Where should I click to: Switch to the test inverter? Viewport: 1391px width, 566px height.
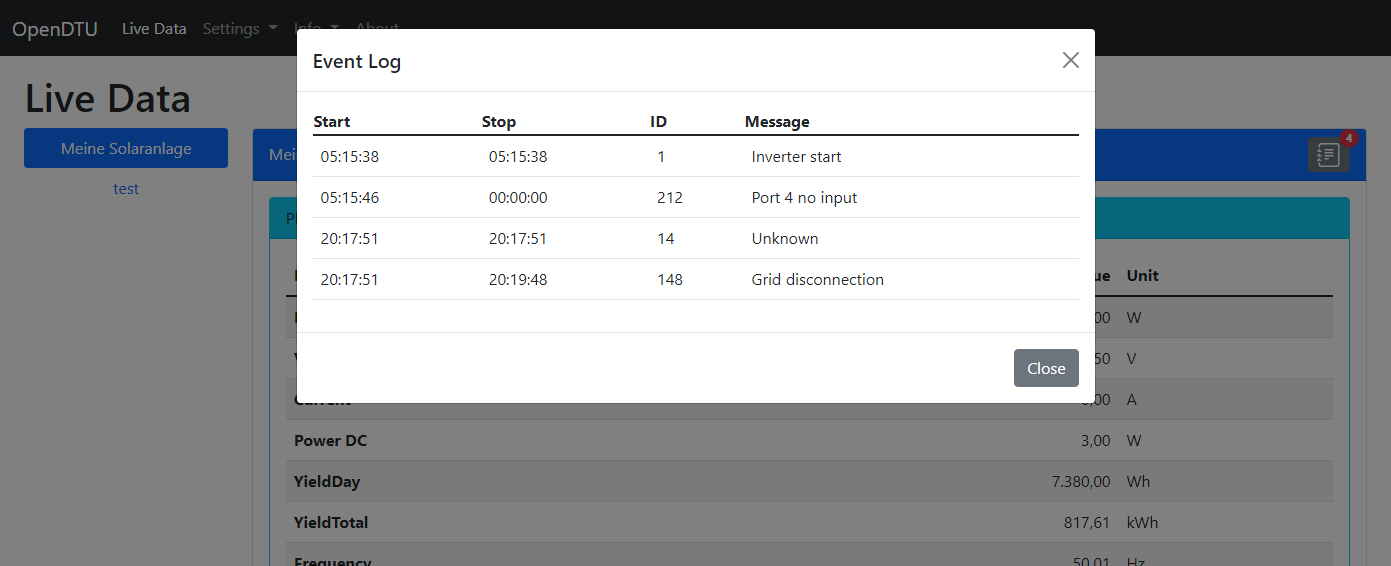coord(126,189)
